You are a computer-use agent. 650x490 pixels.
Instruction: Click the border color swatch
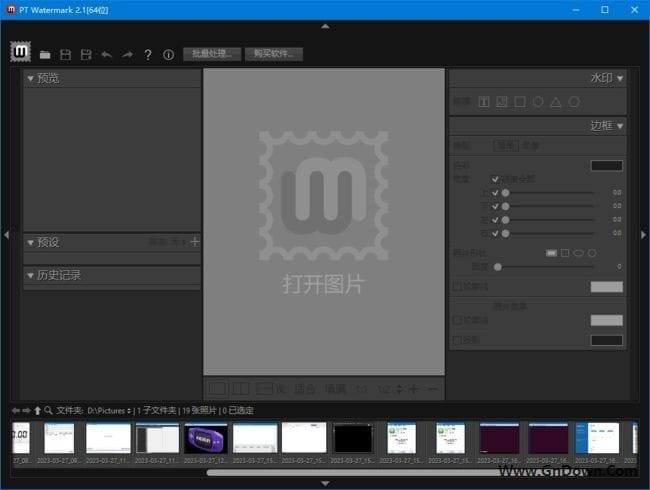[606, 166]
